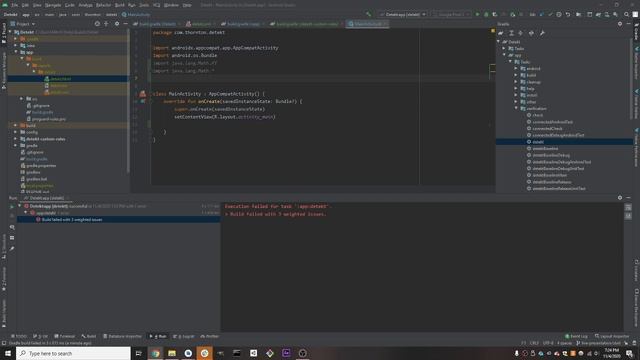The width and height of the screenshot is (640, 360).
Task: Collapse the app module in Project tree
Action: click(16, 52)
